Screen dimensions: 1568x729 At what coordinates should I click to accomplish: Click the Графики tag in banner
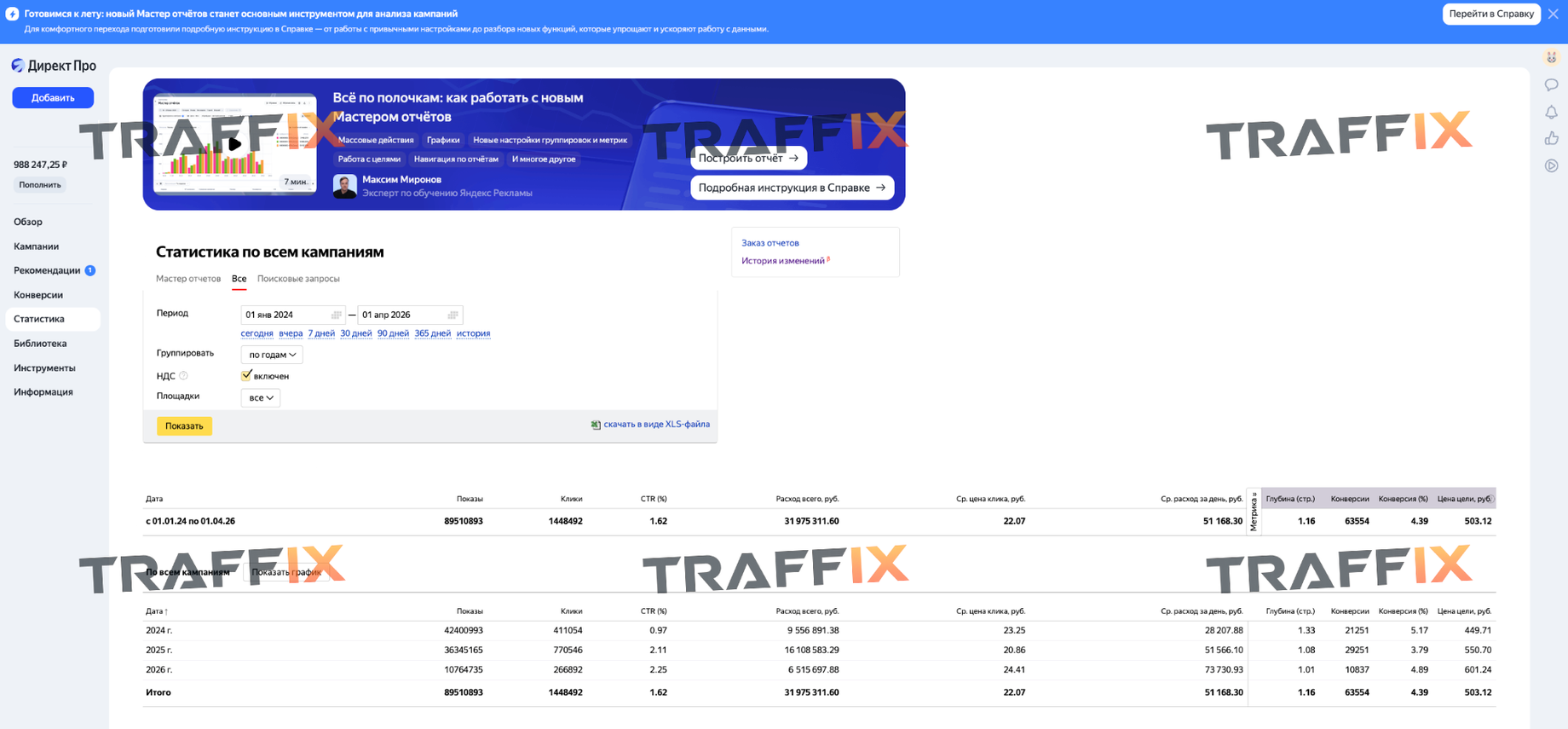443,140
